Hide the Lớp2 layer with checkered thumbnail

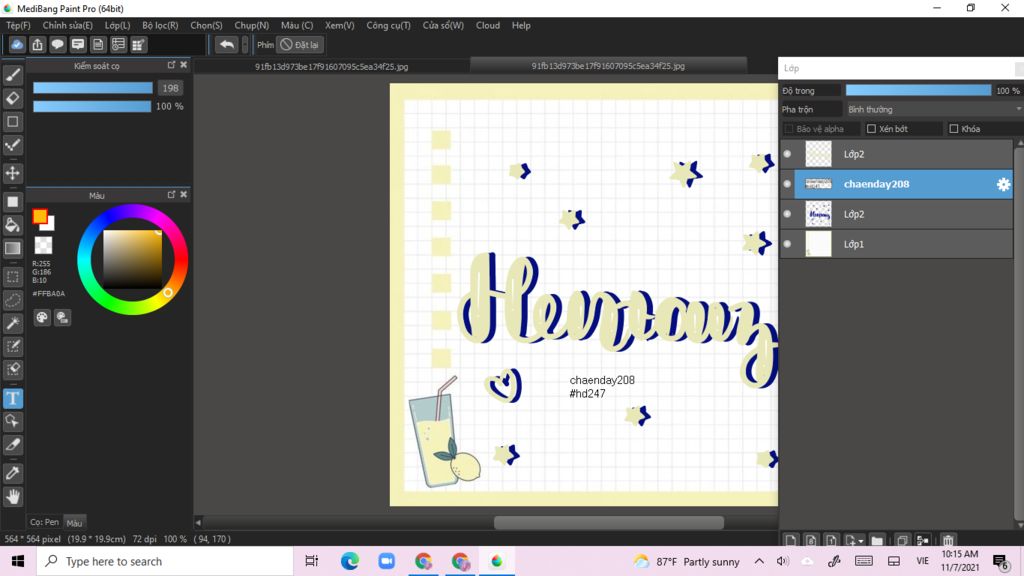(x=787, y=154)
